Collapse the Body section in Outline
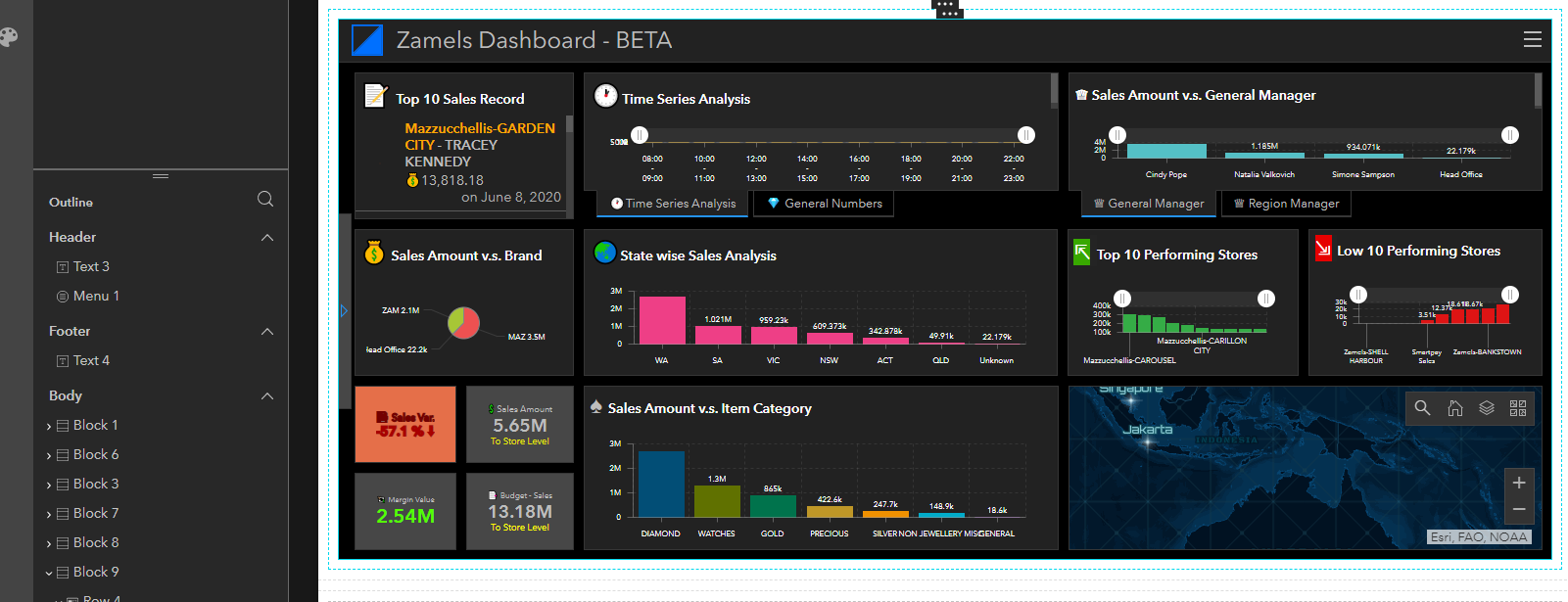Viewport: 1568px width, 602px height. click(x=267, y=395)
